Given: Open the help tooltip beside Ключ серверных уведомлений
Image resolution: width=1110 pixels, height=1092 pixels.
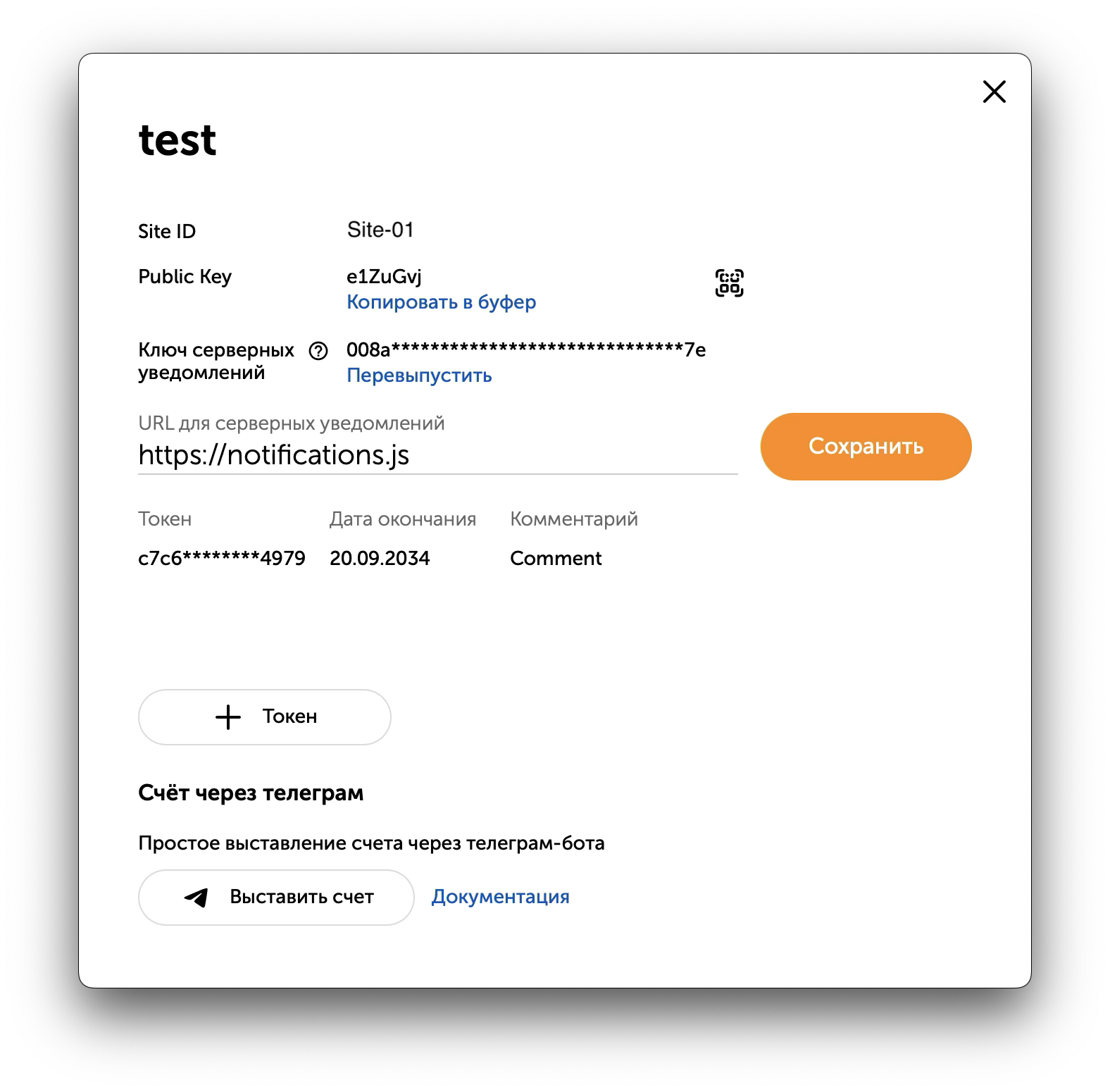Looking at the screenshot, I should [319, 350].
